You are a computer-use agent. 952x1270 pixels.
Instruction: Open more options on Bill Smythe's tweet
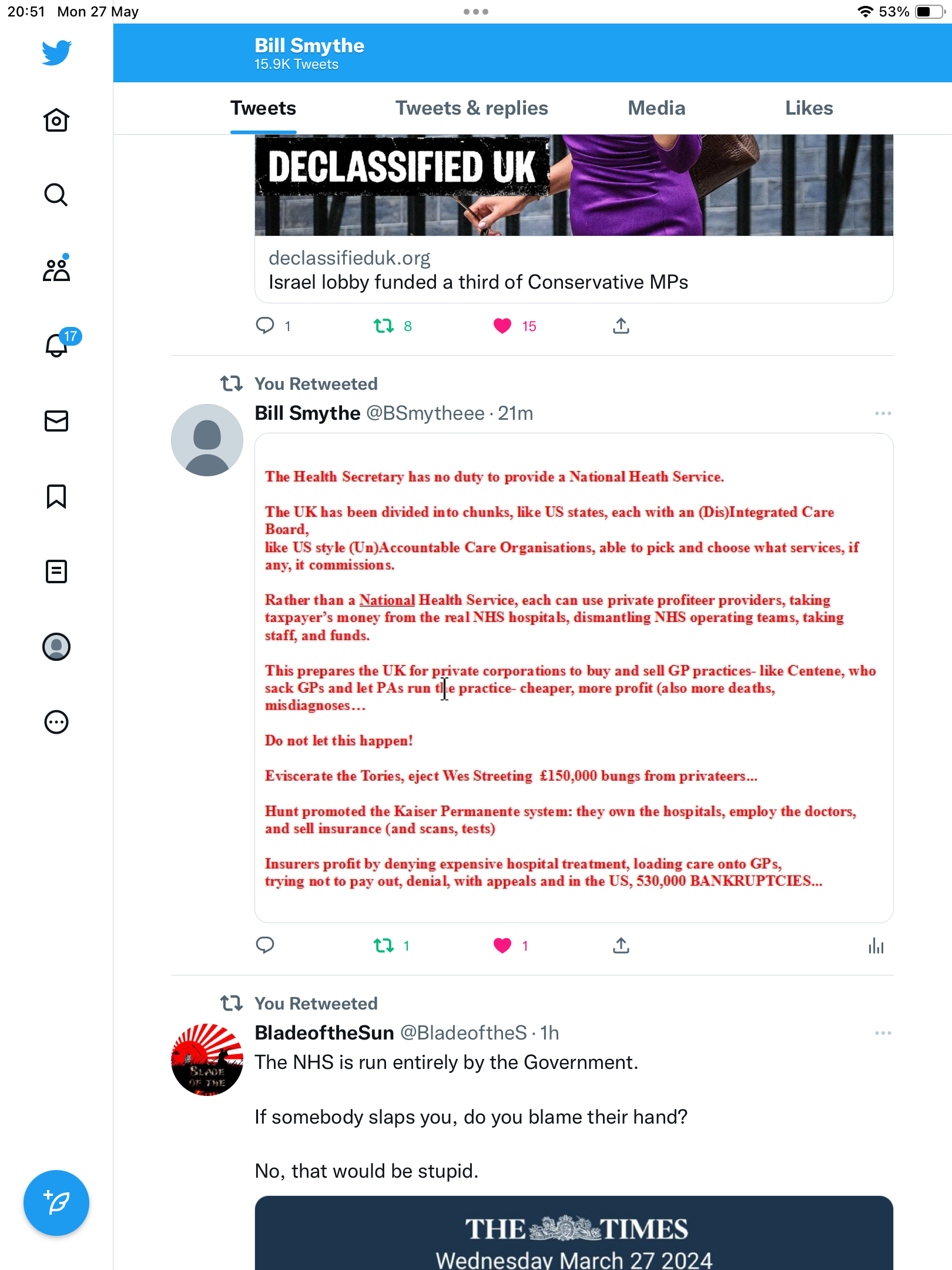point(883,413)
